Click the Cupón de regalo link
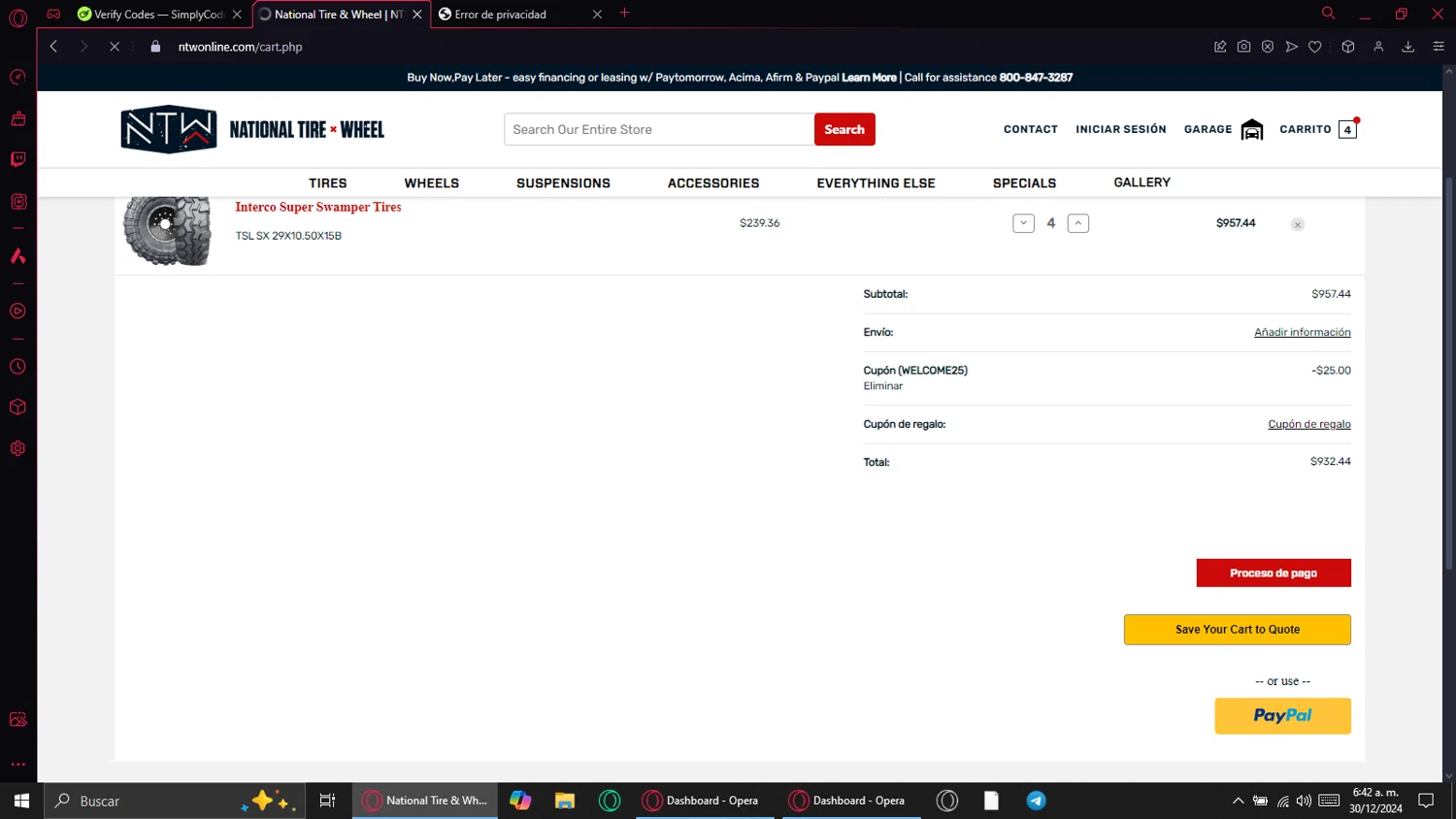This screenshot has height=819, width=1456. pos(1309,424)
